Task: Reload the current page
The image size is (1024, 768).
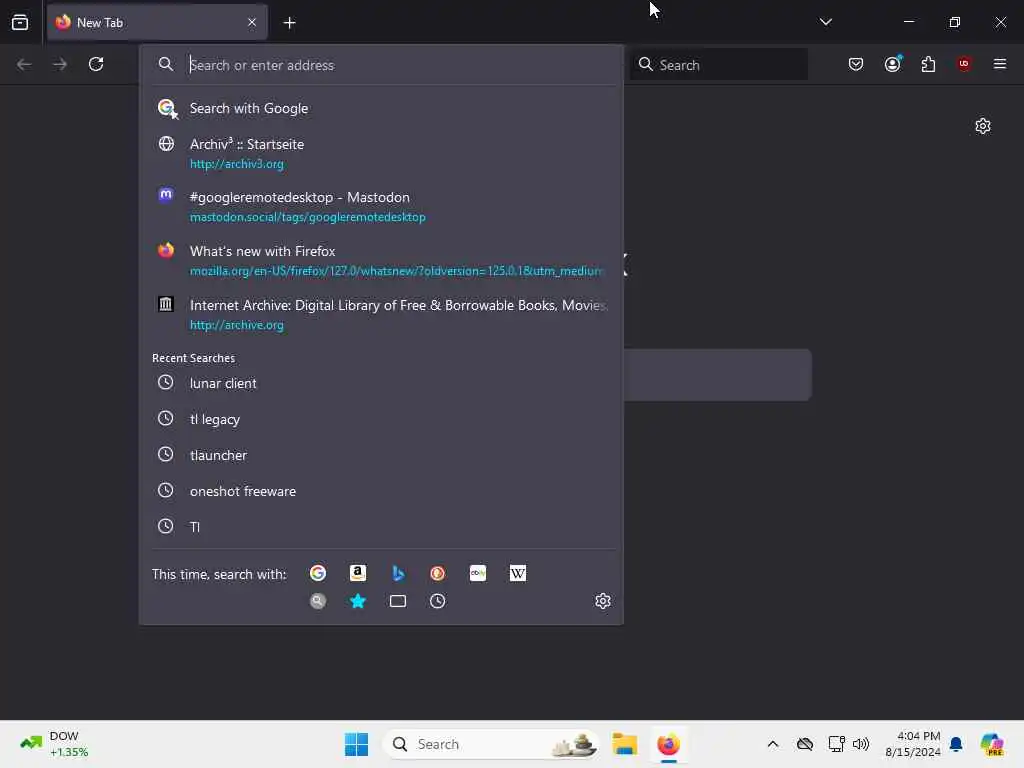Action: point(96,64)
